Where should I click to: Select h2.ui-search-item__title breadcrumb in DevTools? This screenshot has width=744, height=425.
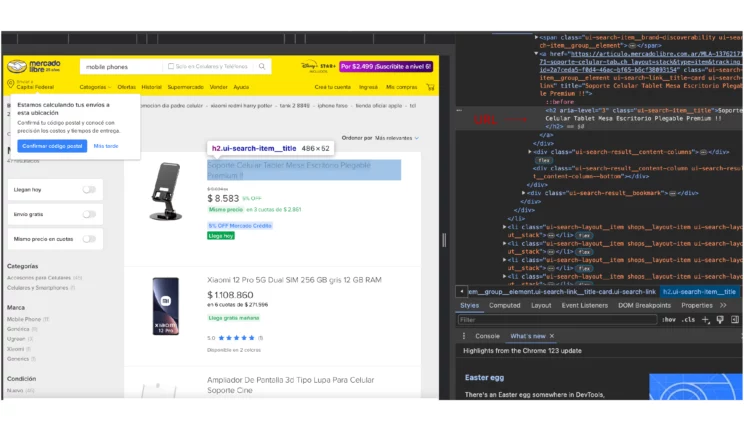click(699, 292)
